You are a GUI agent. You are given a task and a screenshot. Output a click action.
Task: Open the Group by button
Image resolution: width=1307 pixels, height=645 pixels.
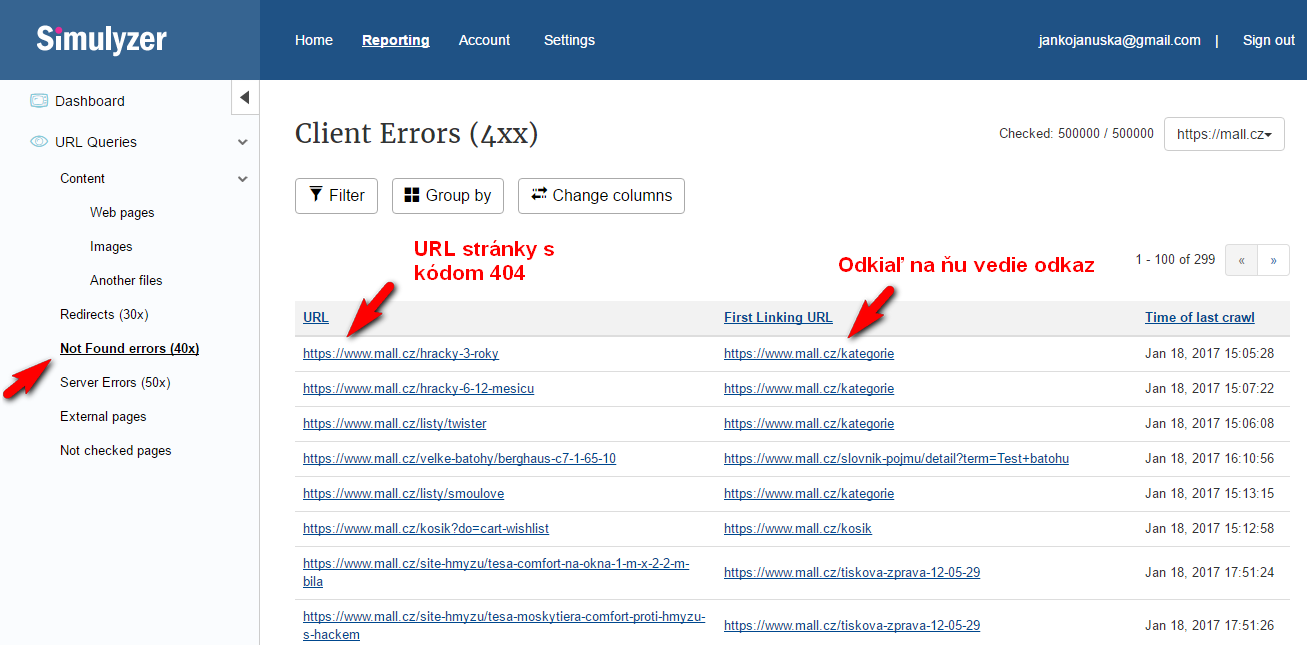pyautogui.click(x=448, y=196)
